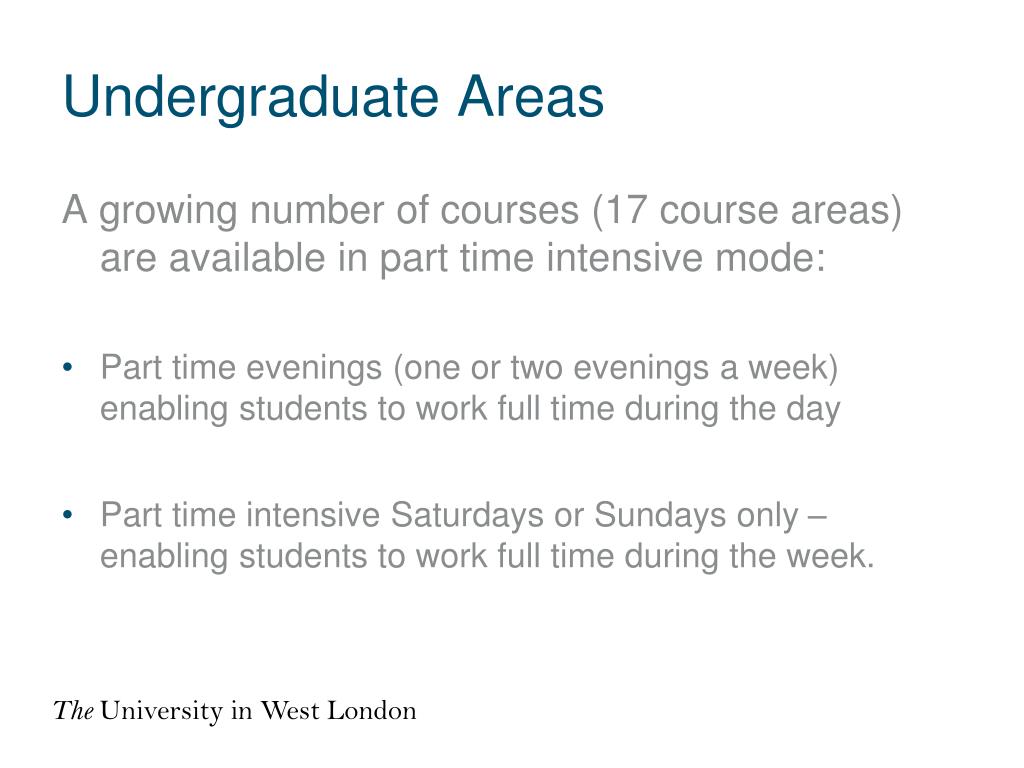Click the italic The in the footer logo
Viewport: 1024px width, 768px height.
tap(74, 711)
